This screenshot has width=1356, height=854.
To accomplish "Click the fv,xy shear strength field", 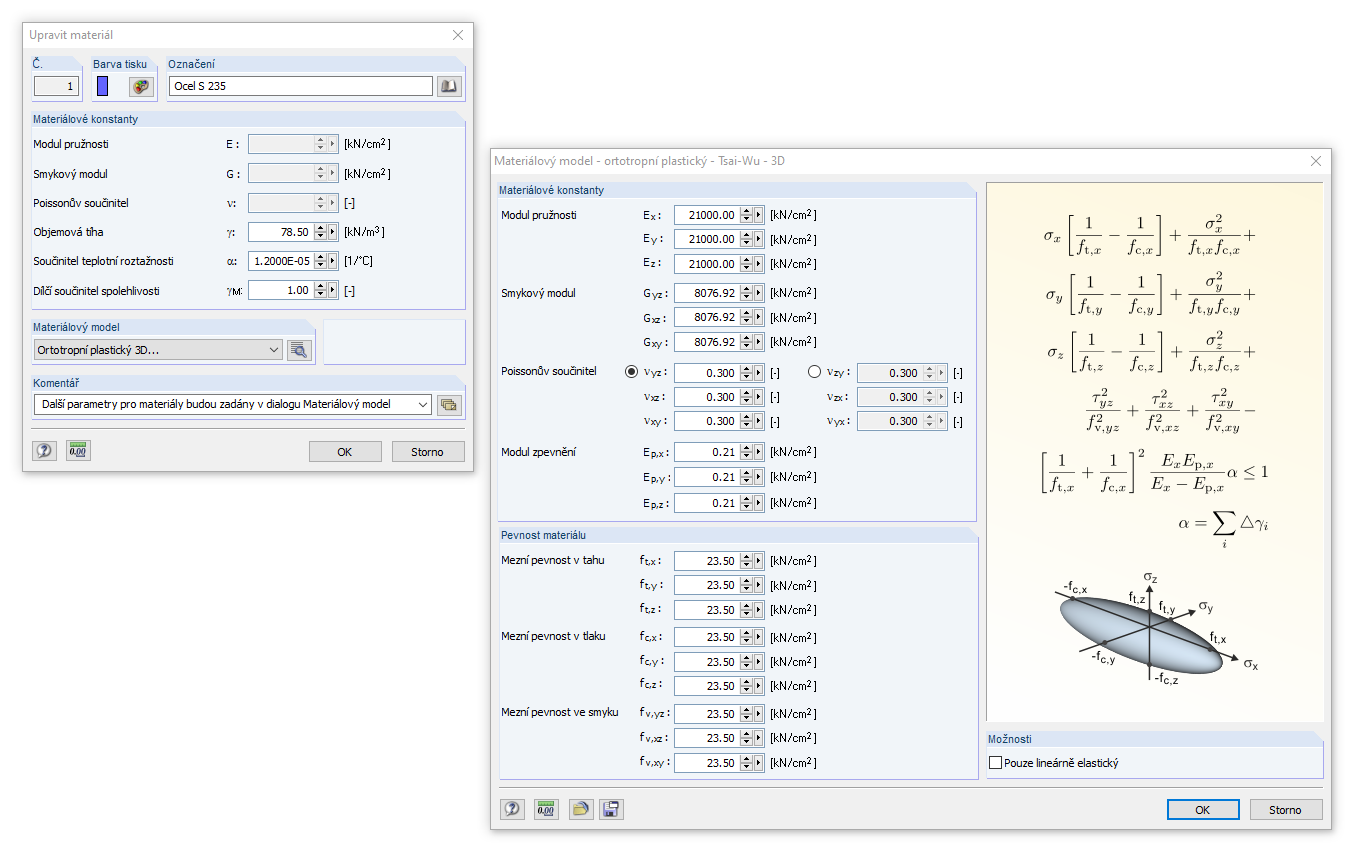I will [707, 763].
